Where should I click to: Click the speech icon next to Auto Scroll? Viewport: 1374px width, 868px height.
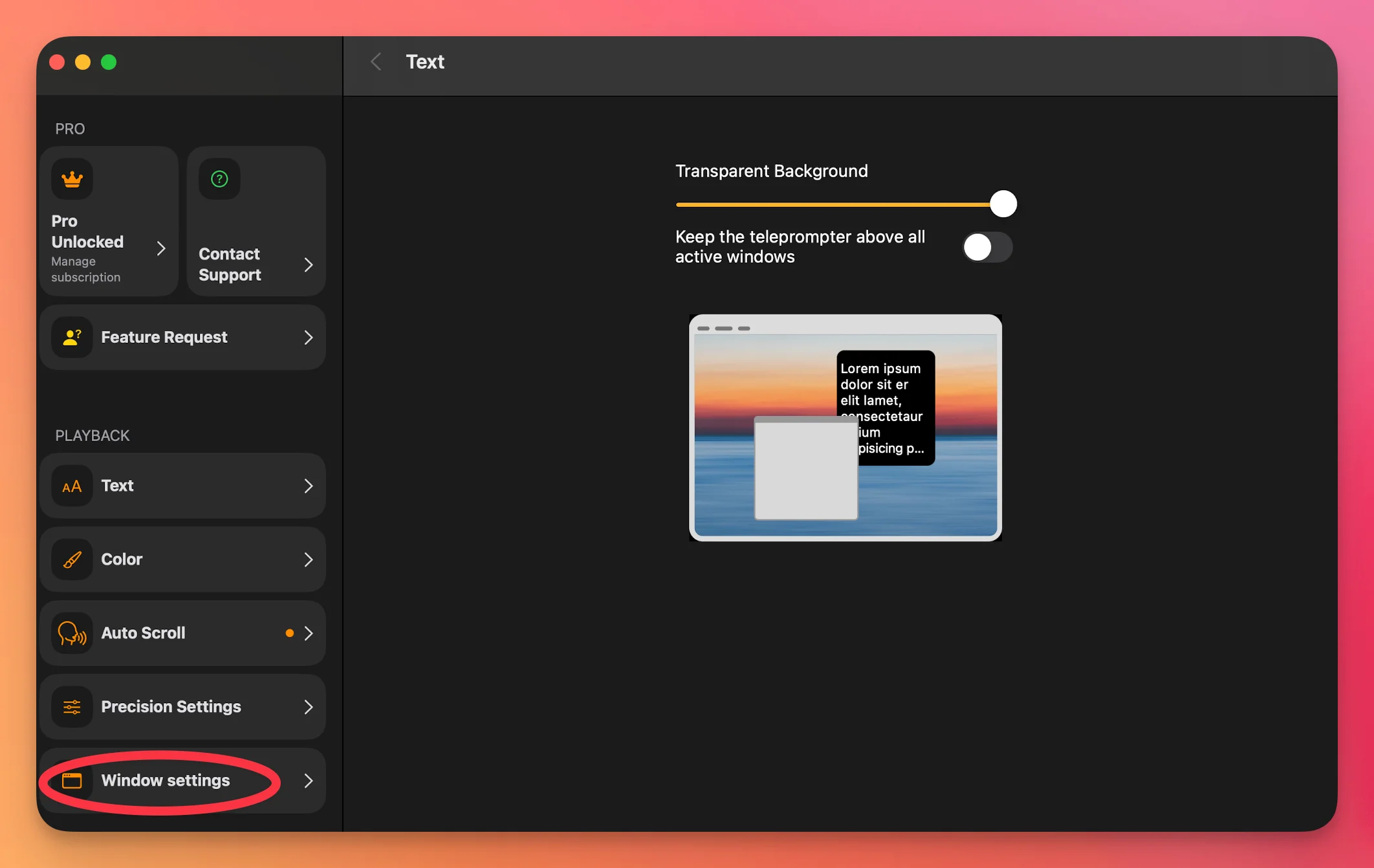click(x=72, y=633)
